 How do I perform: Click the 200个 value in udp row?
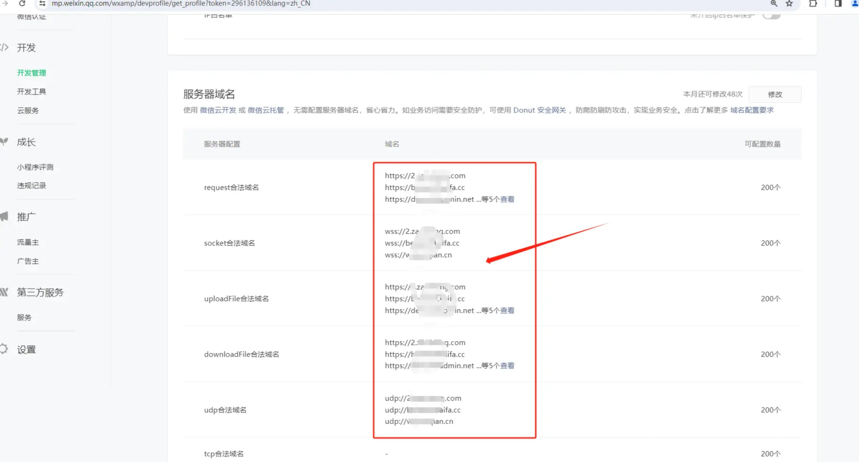770,410
